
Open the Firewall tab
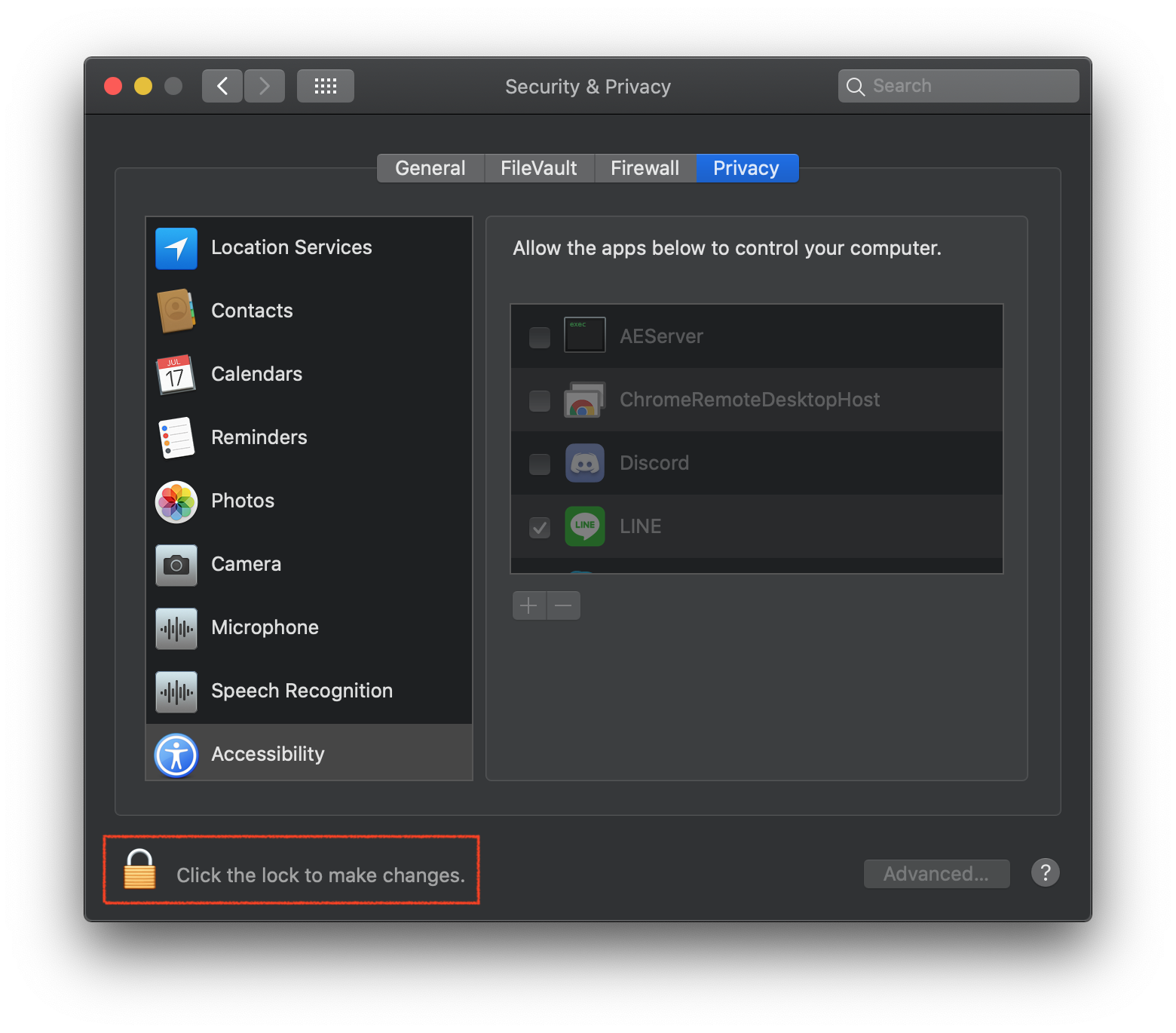(x=645, y=168)
